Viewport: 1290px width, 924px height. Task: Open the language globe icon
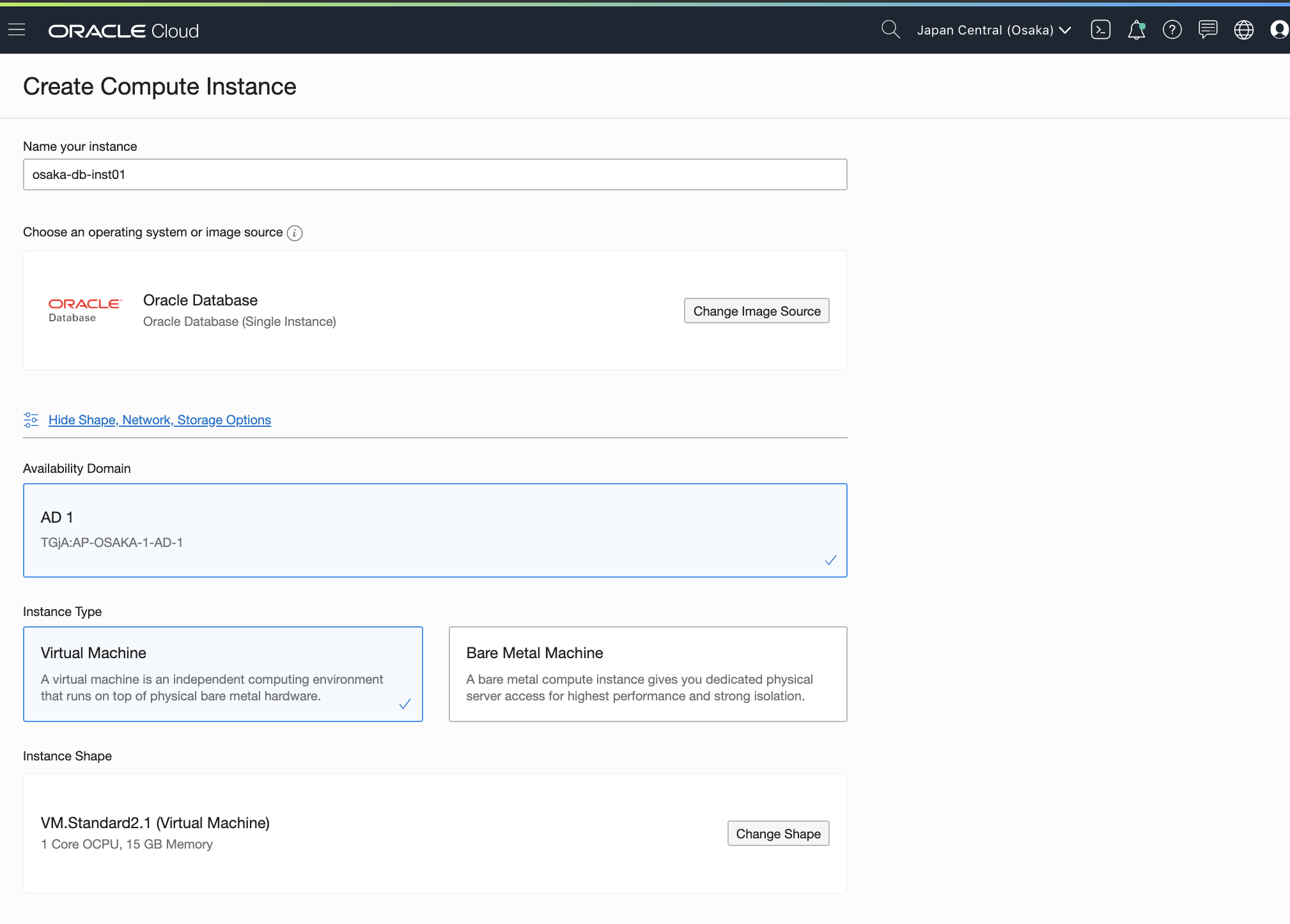tap(1243, 29)
